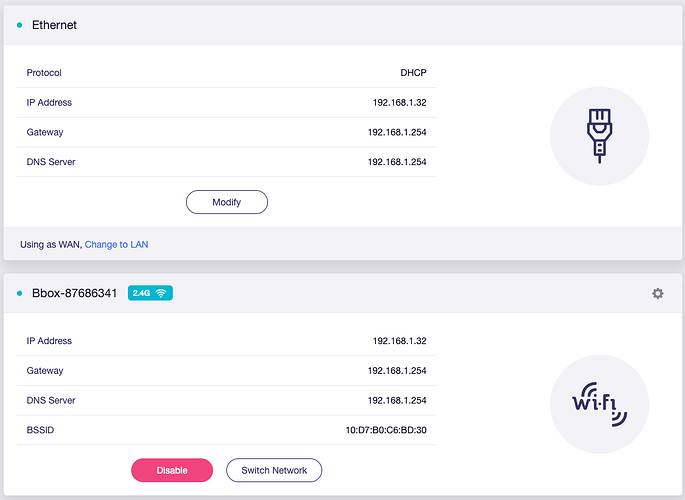Click the Ethernet plug icon

pyautogui.click(x=599, y=136)
